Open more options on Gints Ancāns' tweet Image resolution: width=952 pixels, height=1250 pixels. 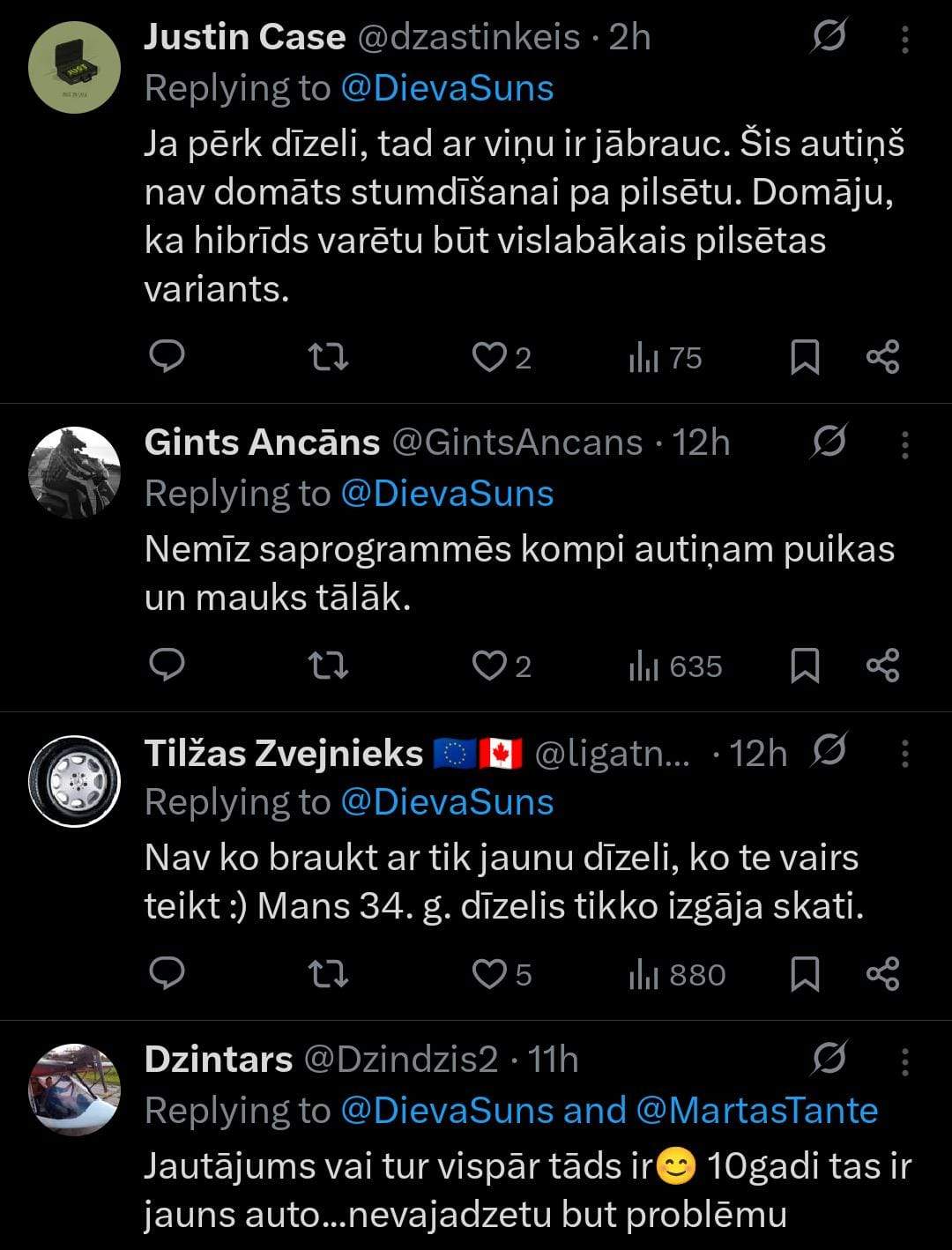pyautogui.click(x=904, y=443)
